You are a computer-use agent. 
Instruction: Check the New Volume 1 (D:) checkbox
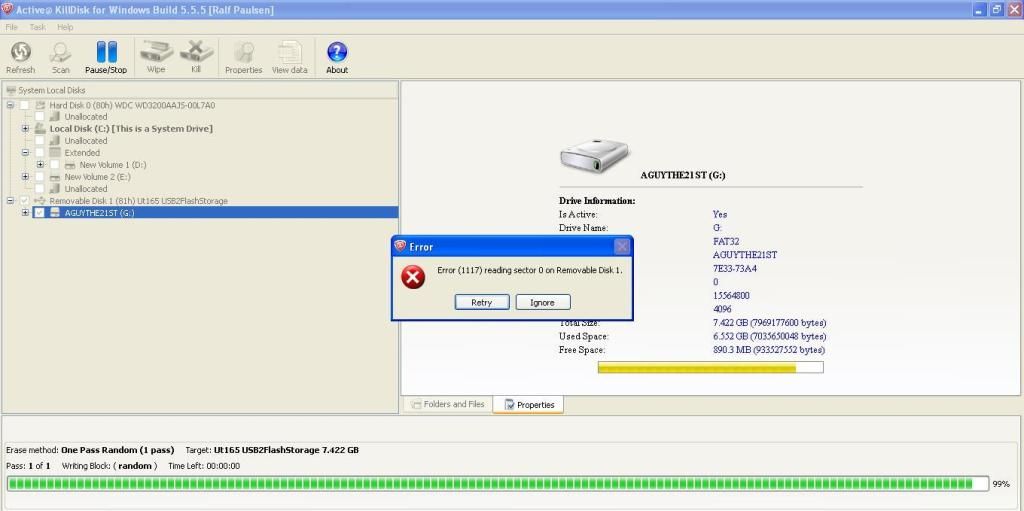click(x=55, y=165)
